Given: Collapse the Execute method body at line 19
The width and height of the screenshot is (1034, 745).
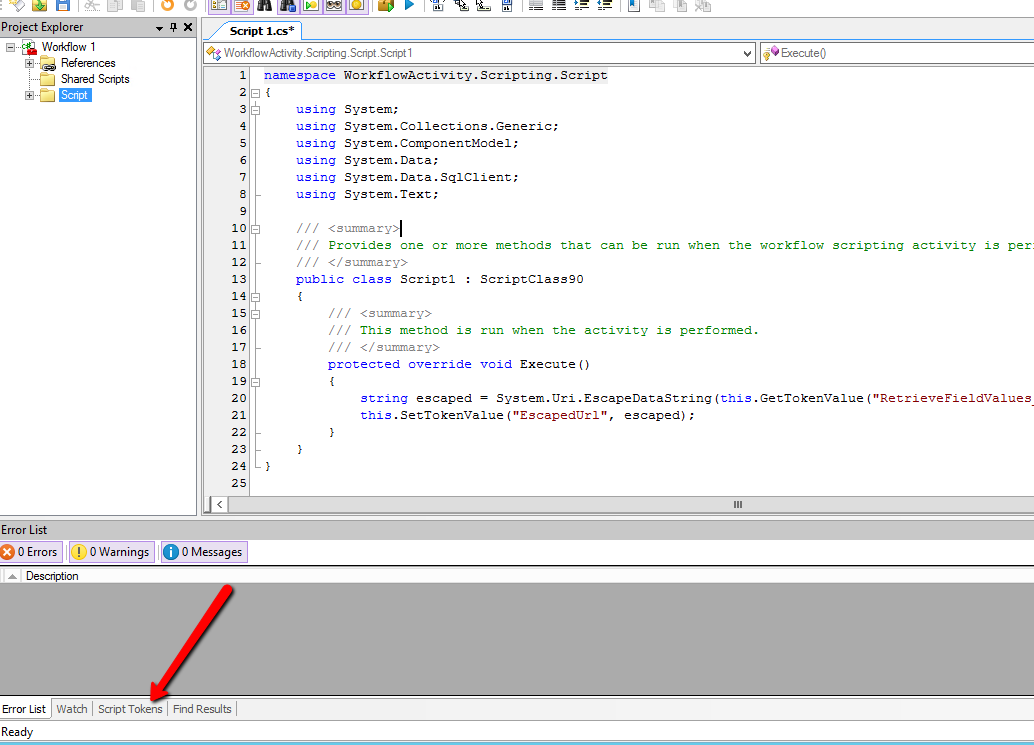Looking at the screenshot, I should tap(256, 382).
